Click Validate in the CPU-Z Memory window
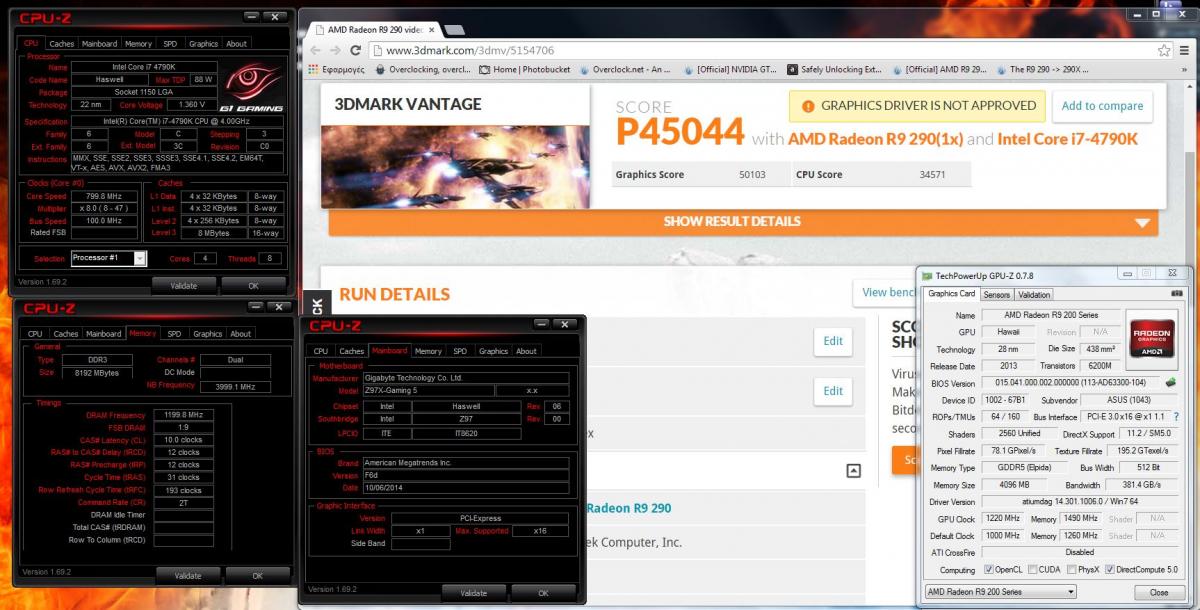This screenshot has width=1200, height=610. tap(188, 576)
